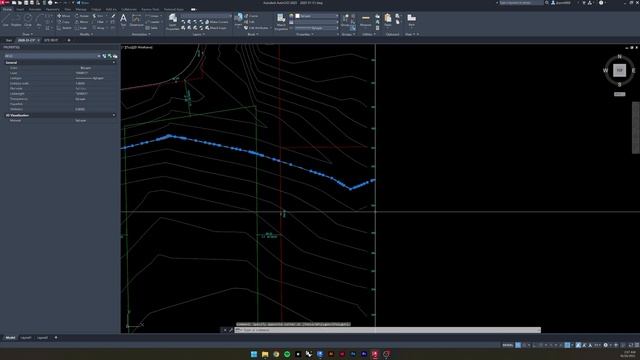This screenshot has width=640, height=360.
Task: Expand the Block panel dropdown
Action: point(252,34)
